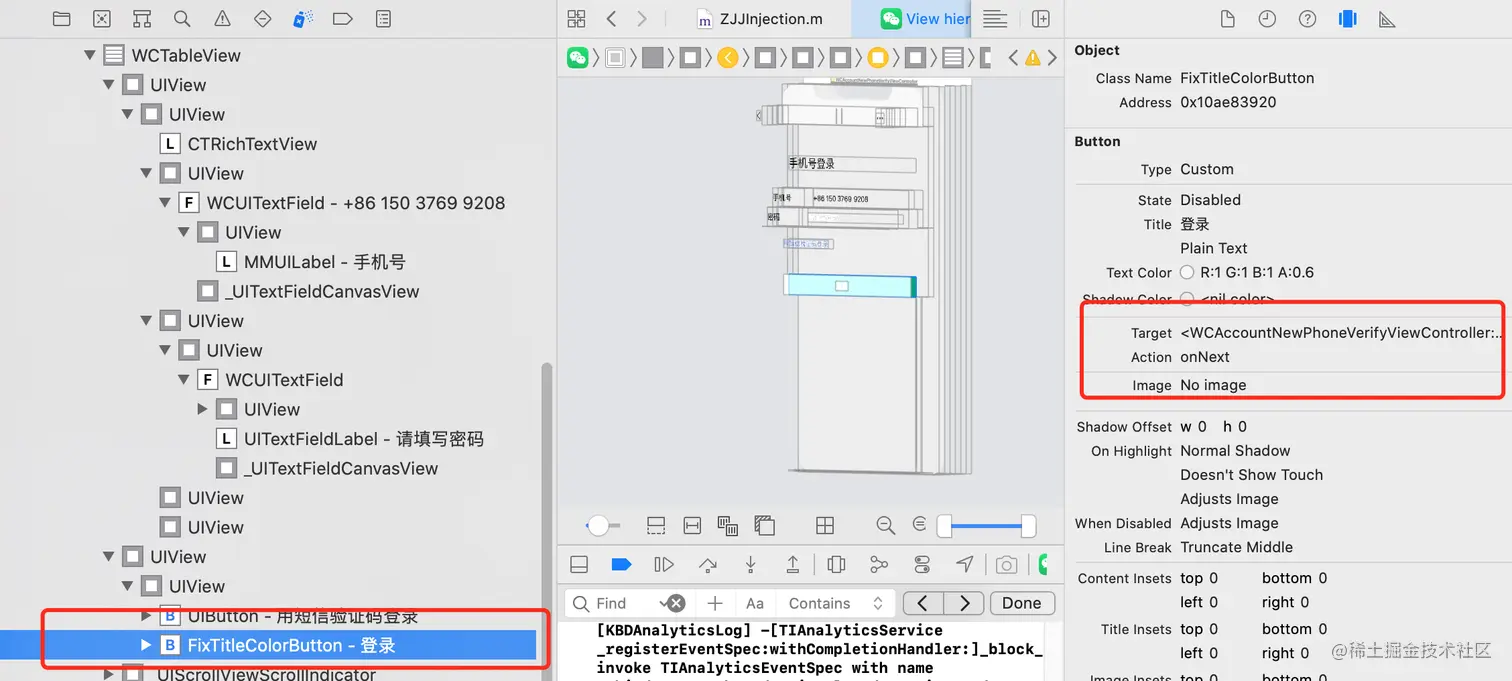Open the breakpoint navigator icon
This screenshot has height=681, width=1512.
coord(342,19)
